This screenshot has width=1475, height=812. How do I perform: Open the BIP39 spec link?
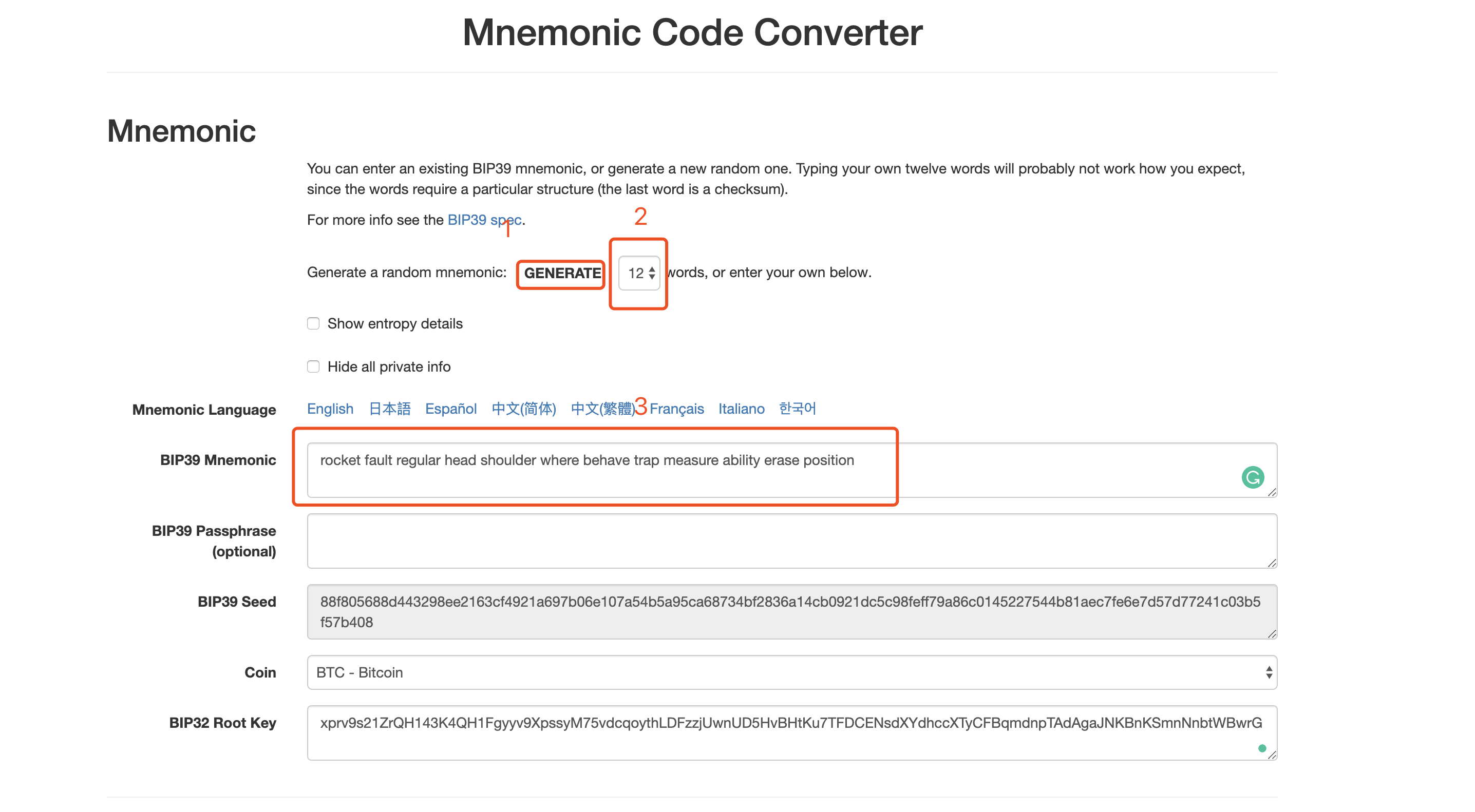[484, 220]
